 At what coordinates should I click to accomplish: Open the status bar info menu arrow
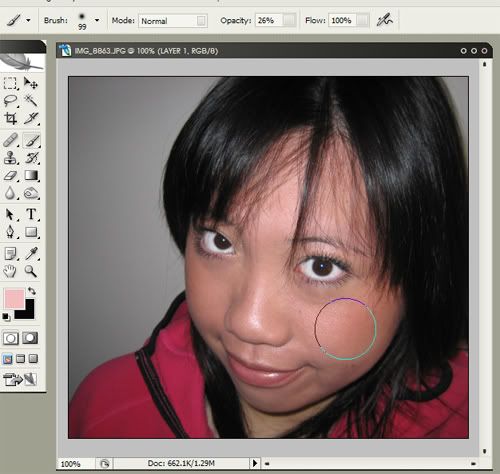tap(255, 463)
